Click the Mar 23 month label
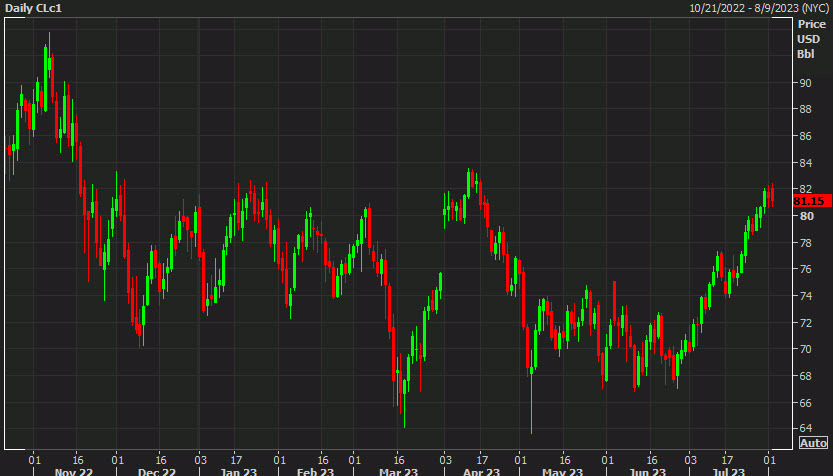Viewport: 833px width, 476px height. coord(399,471)
